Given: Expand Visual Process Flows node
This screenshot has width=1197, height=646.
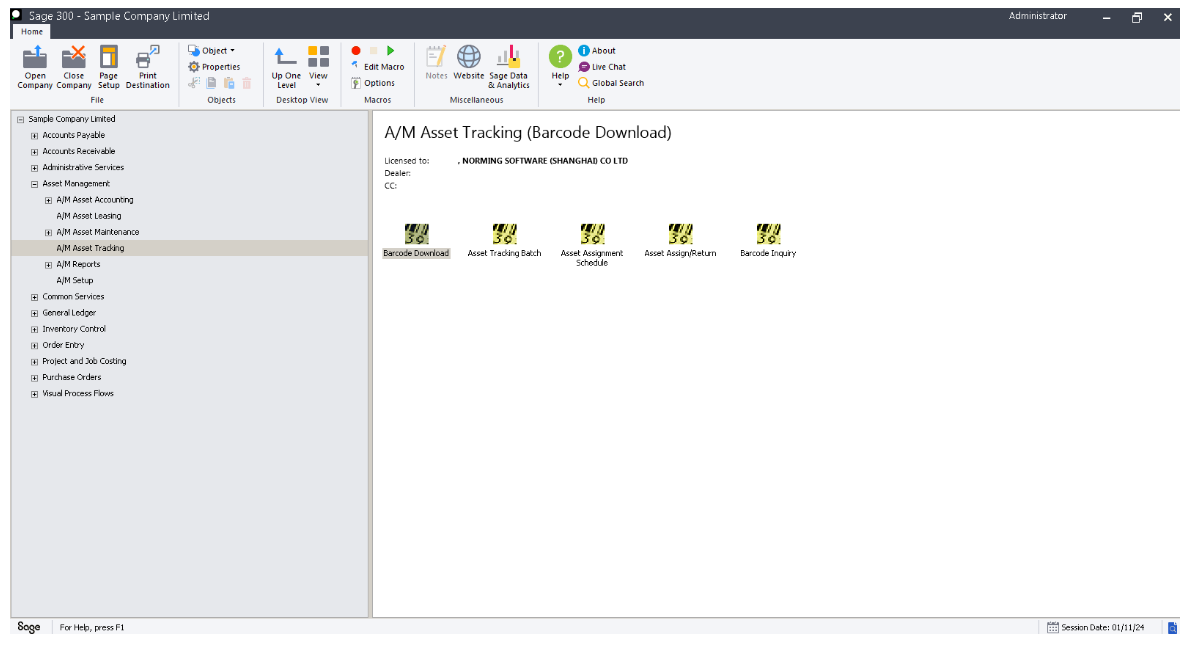Looking at the screenshot, I should tap(34, 394).
